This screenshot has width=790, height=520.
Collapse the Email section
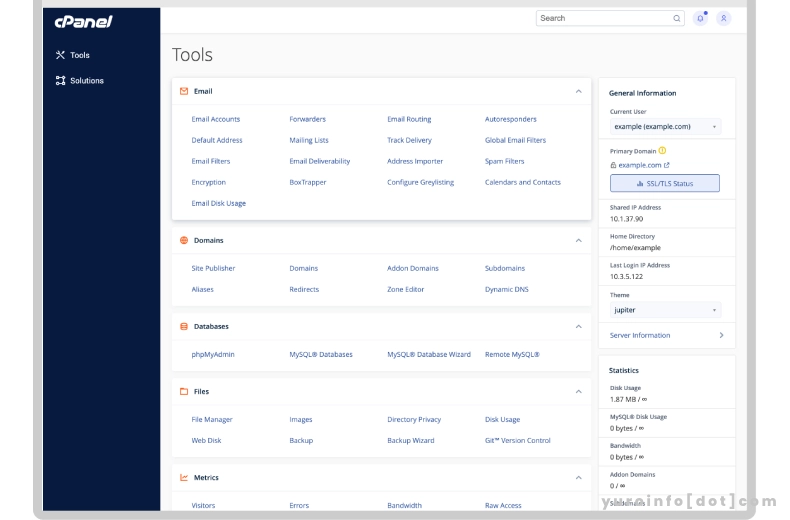click(578, 91)
